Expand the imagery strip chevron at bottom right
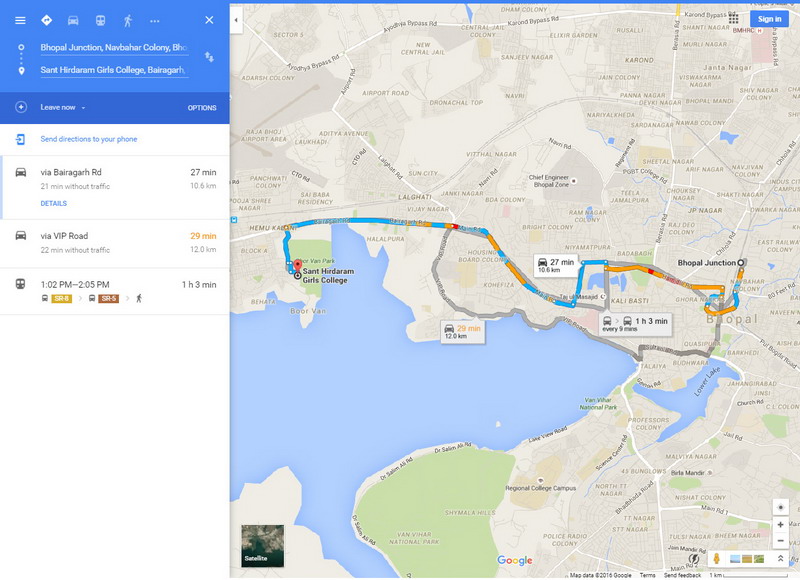This screenshot has height=580, width=800. pyautogui.click(x=780, y=559)
